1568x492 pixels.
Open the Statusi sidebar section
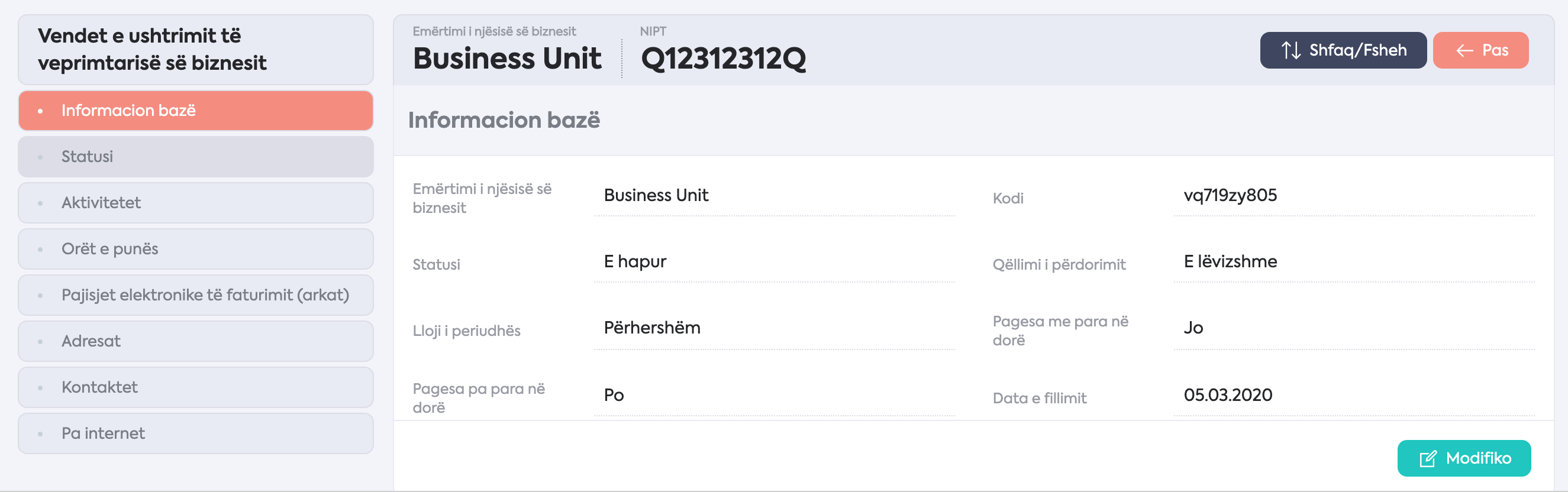[195, 157]
